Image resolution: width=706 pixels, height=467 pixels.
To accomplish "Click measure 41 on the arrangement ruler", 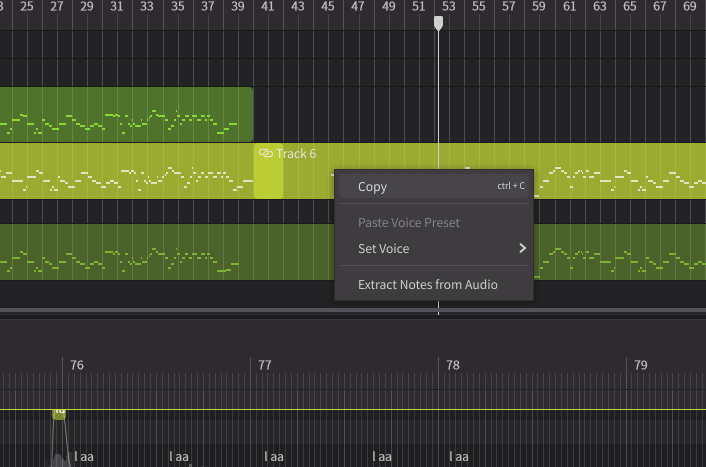I will point(267,6).
